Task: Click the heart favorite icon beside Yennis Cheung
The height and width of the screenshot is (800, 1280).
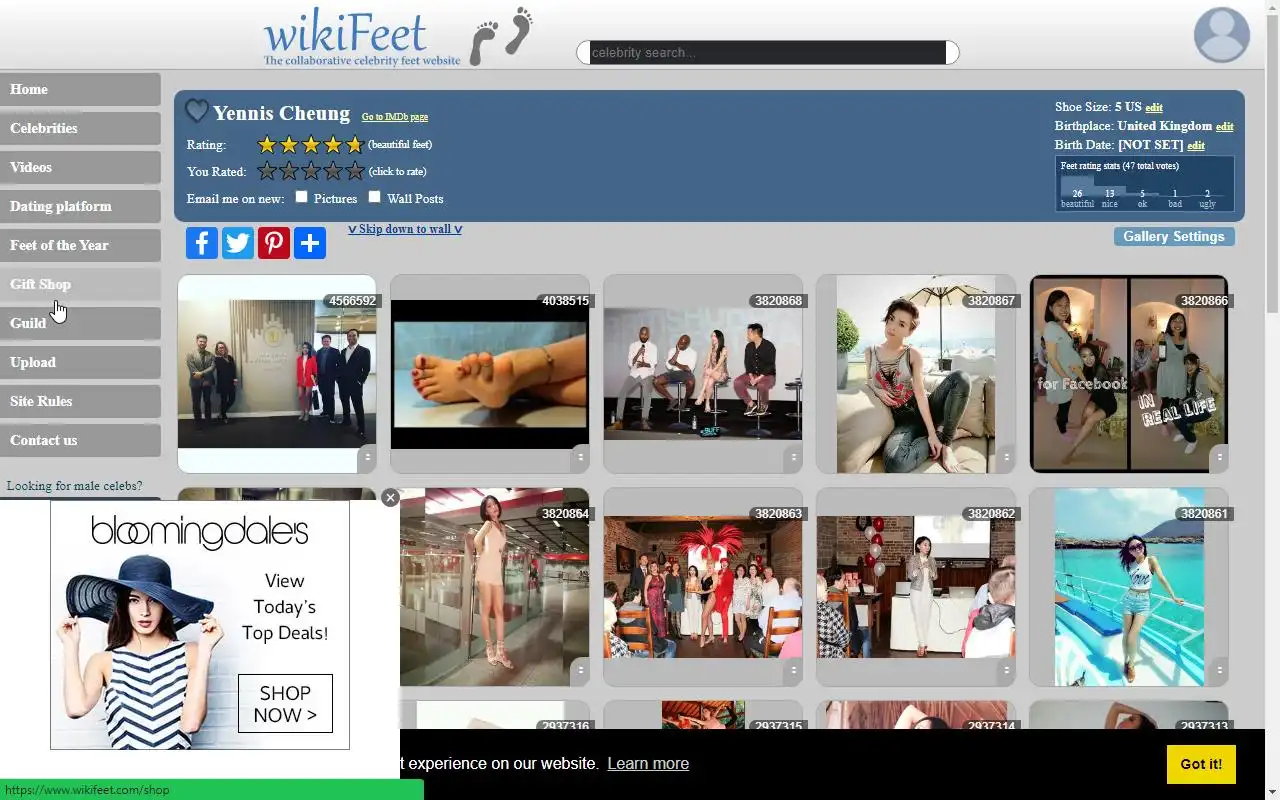Action: (197, 111)
